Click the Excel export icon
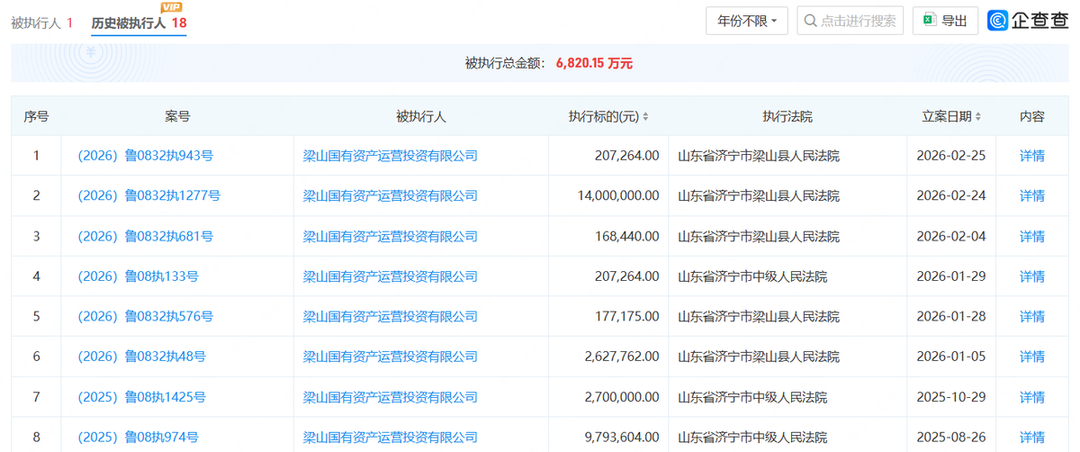 tap(930, 21)
